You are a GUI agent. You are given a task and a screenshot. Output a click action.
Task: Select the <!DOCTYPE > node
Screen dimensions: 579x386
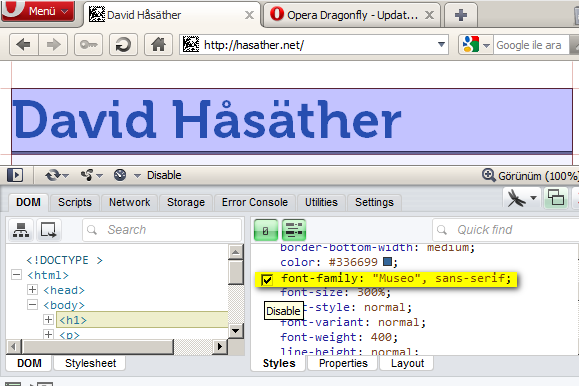coord(64,260)
